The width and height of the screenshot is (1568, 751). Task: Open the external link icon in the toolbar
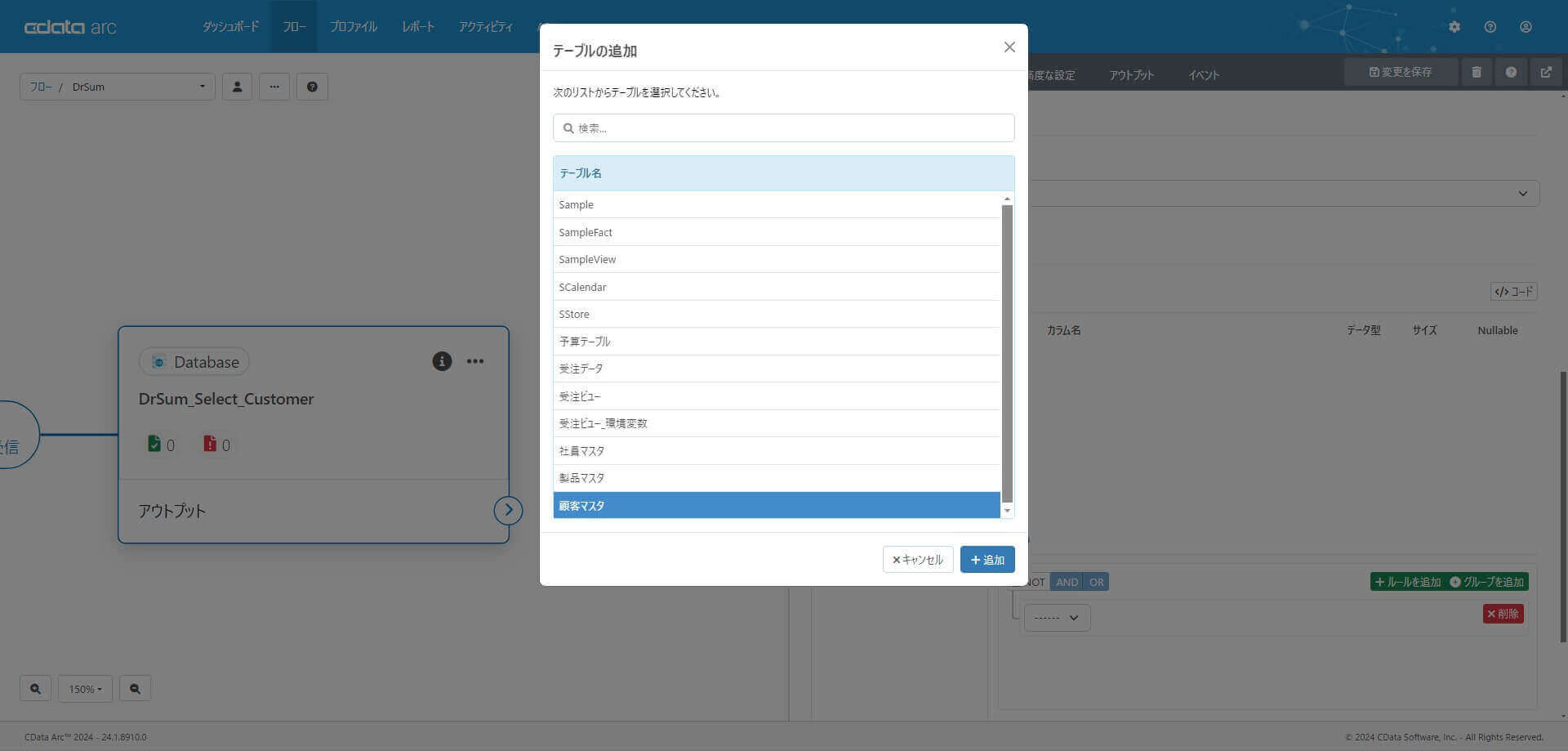coord(1546,72)
